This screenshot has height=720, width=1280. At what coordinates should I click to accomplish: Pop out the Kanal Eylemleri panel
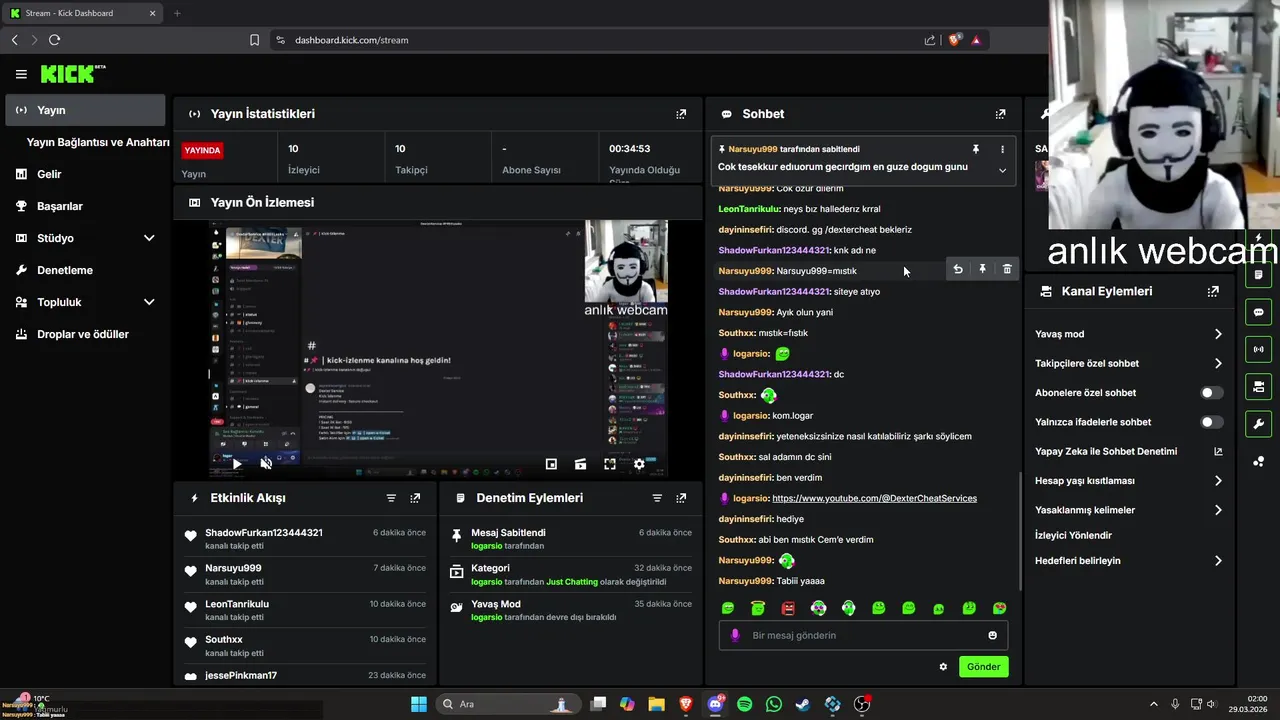[1213, 292]
